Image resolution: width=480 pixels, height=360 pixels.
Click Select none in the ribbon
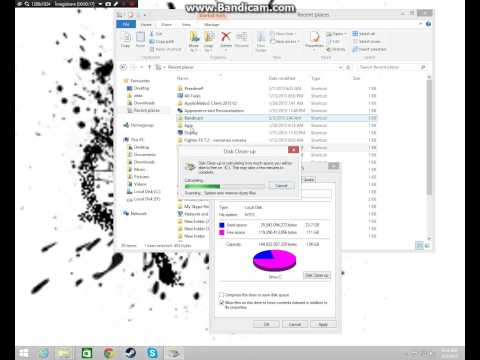point(366,41)
